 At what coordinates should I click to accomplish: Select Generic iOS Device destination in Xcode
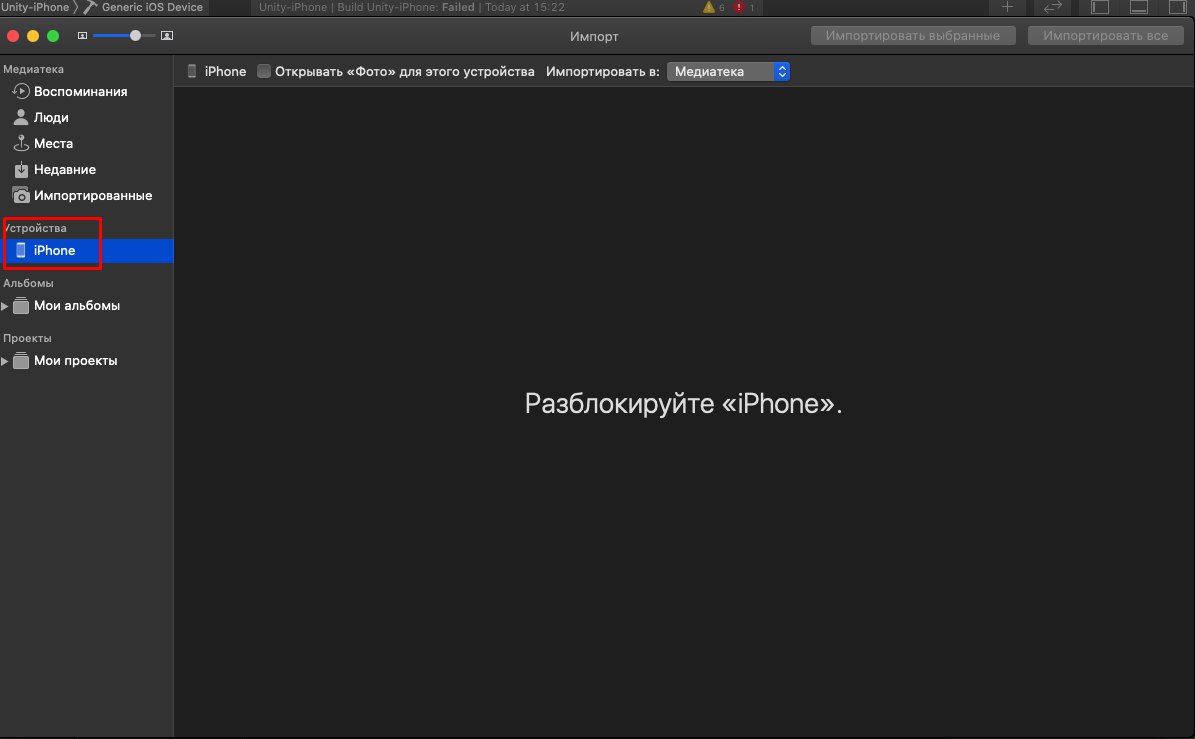point(152,8)
